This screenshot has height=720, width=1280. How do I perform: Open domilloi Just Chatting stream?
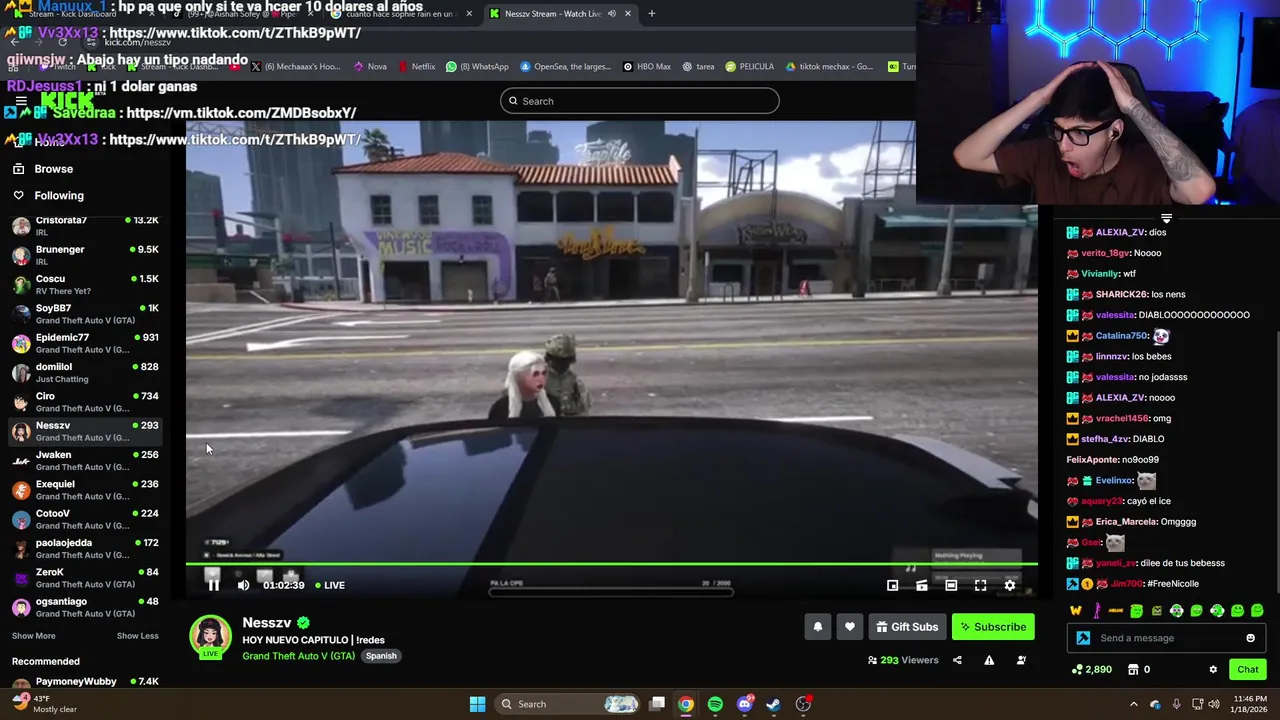coord(85,373)
